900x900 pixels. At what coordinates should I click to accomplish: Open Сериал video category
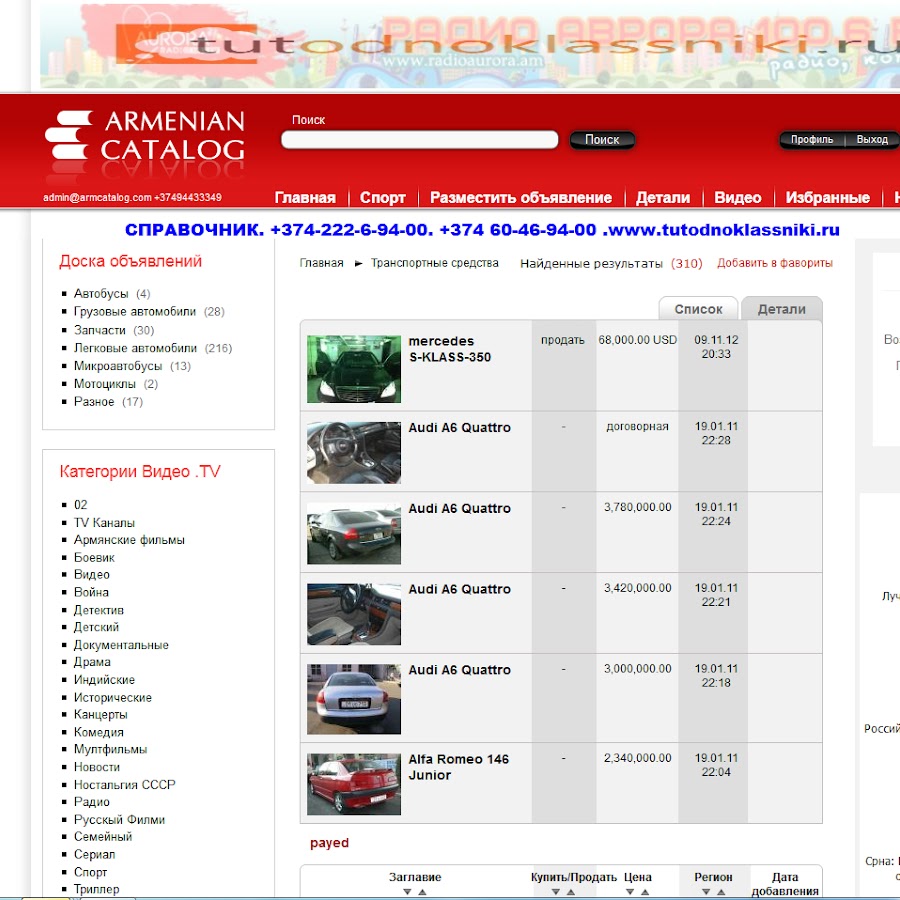click(x=94, y=854)
